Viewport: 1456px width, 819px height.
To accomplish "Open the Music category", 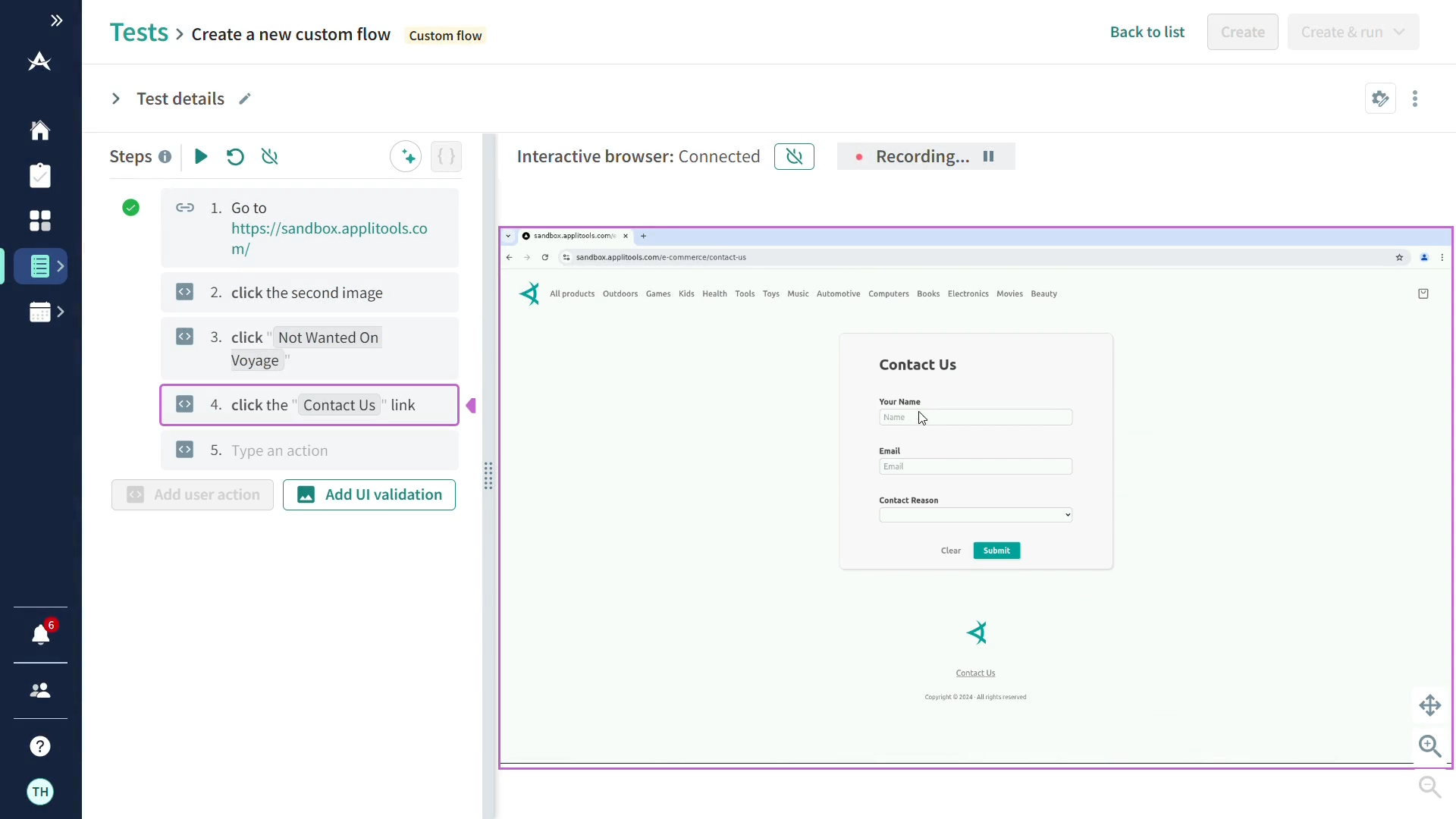I will pyautogui.click(x=798, y=293).
